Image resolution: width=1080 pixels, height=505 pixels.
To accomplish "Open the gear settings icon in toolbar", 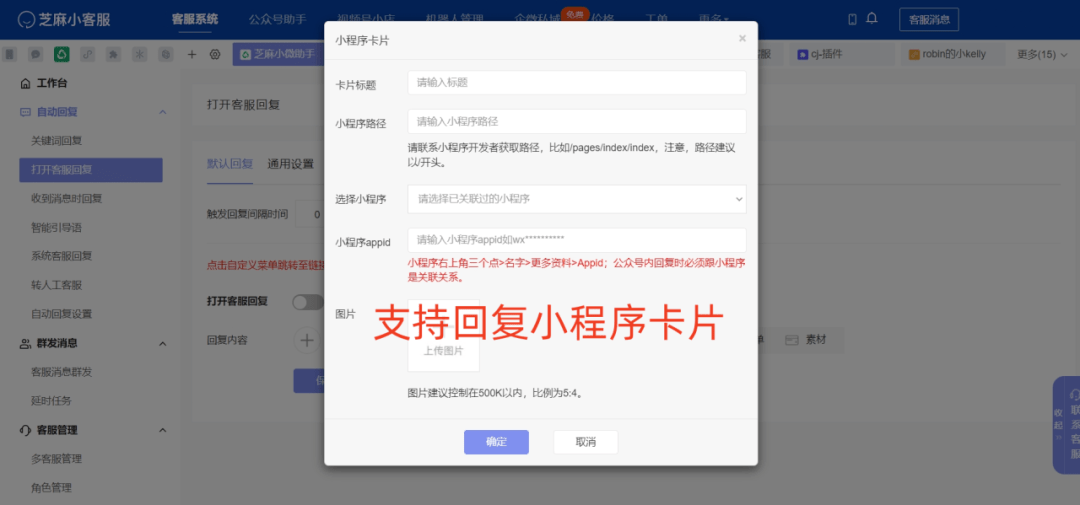I will point(214,54).
